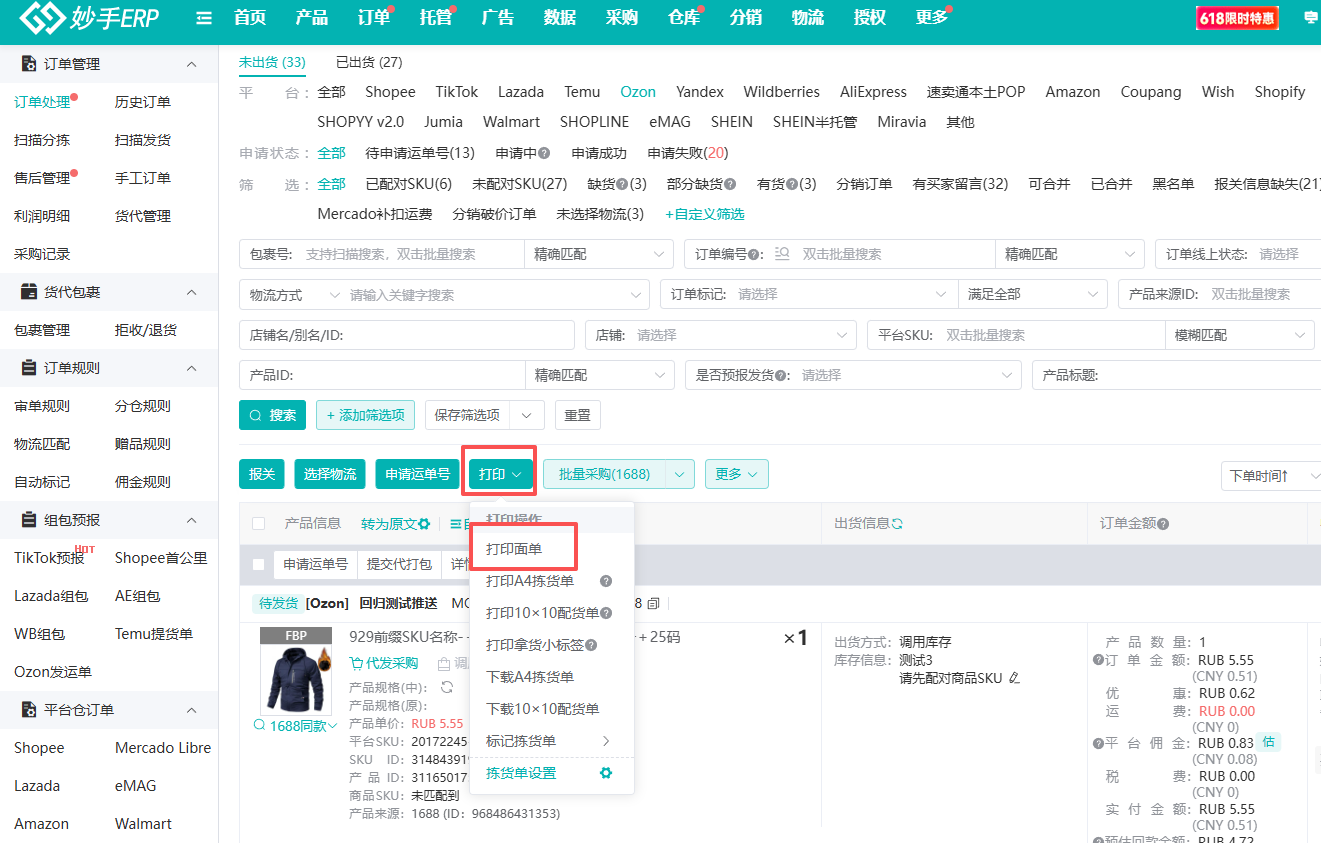Switch to the 已出货 (27) tab
1321x843 pixels.
click(369, 62)
